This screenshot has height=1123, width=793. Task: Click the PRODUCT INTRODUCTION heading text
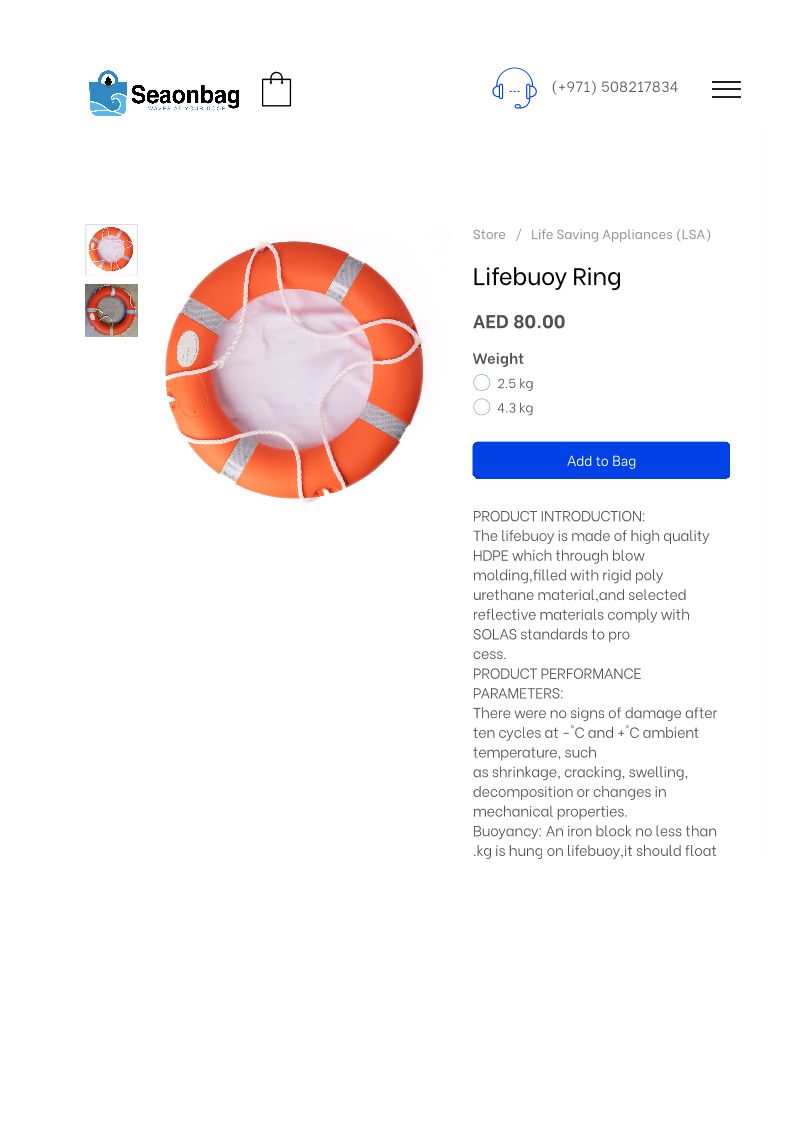tap(558, 516)
